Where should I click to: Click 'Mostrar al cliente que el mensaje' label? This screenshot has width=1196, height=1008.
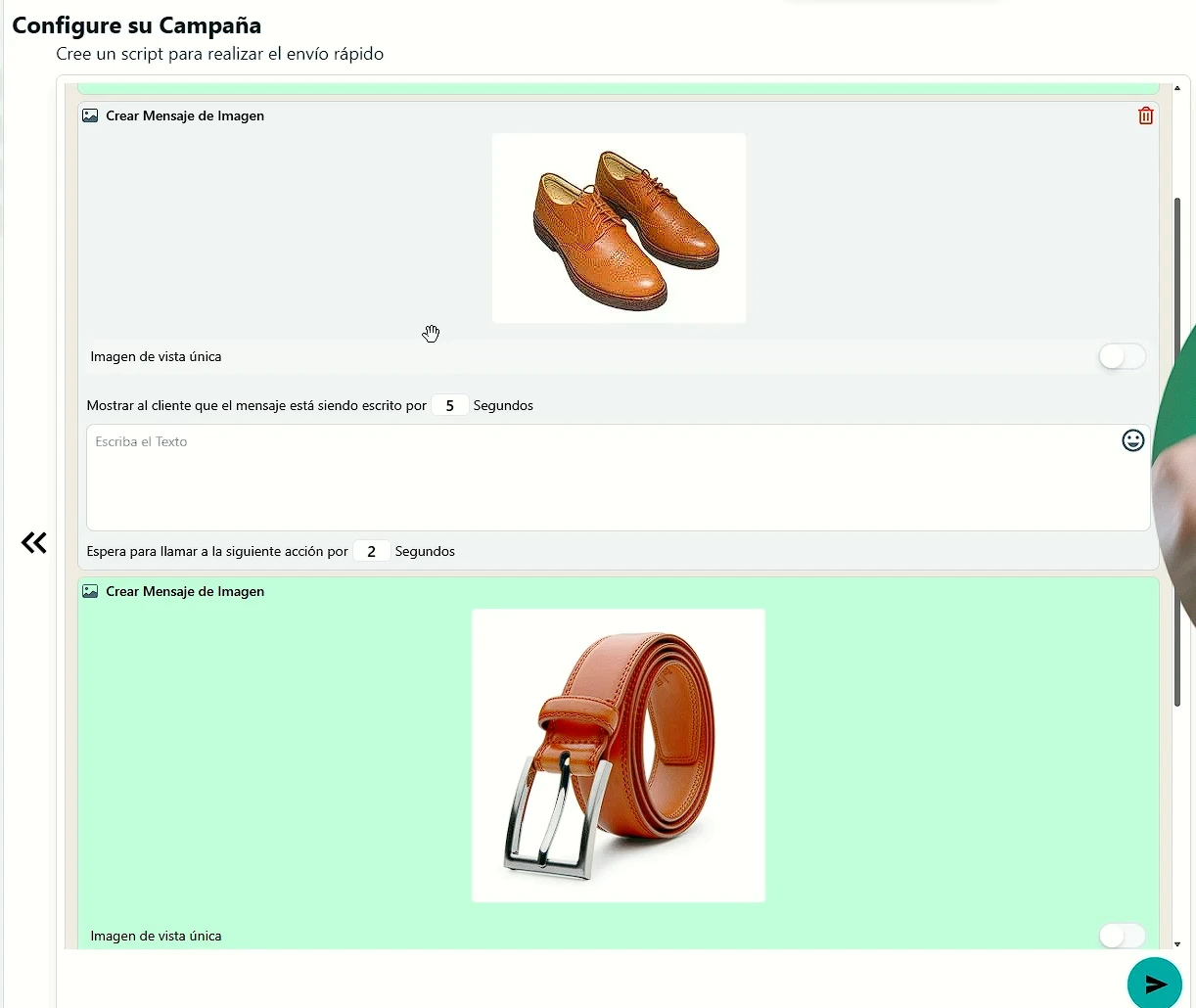[256, 405]
